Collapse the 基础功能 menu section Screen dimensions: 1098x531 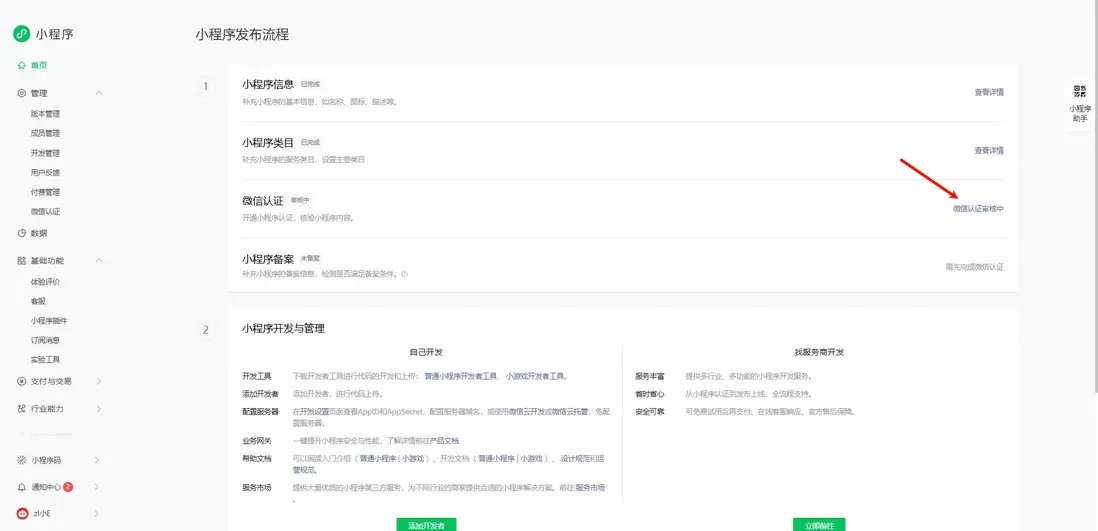point(99,261)
